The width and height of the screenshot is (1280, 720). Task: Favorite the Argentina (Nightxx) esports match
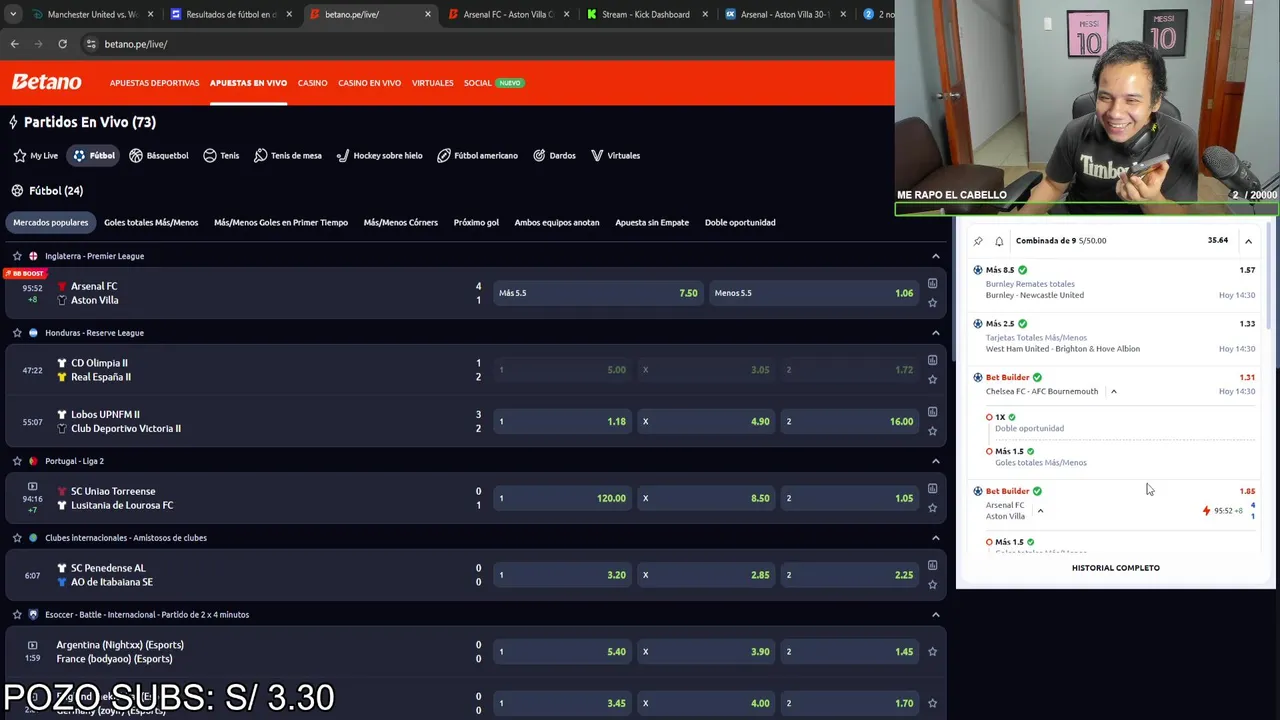[x=932, y=652]
